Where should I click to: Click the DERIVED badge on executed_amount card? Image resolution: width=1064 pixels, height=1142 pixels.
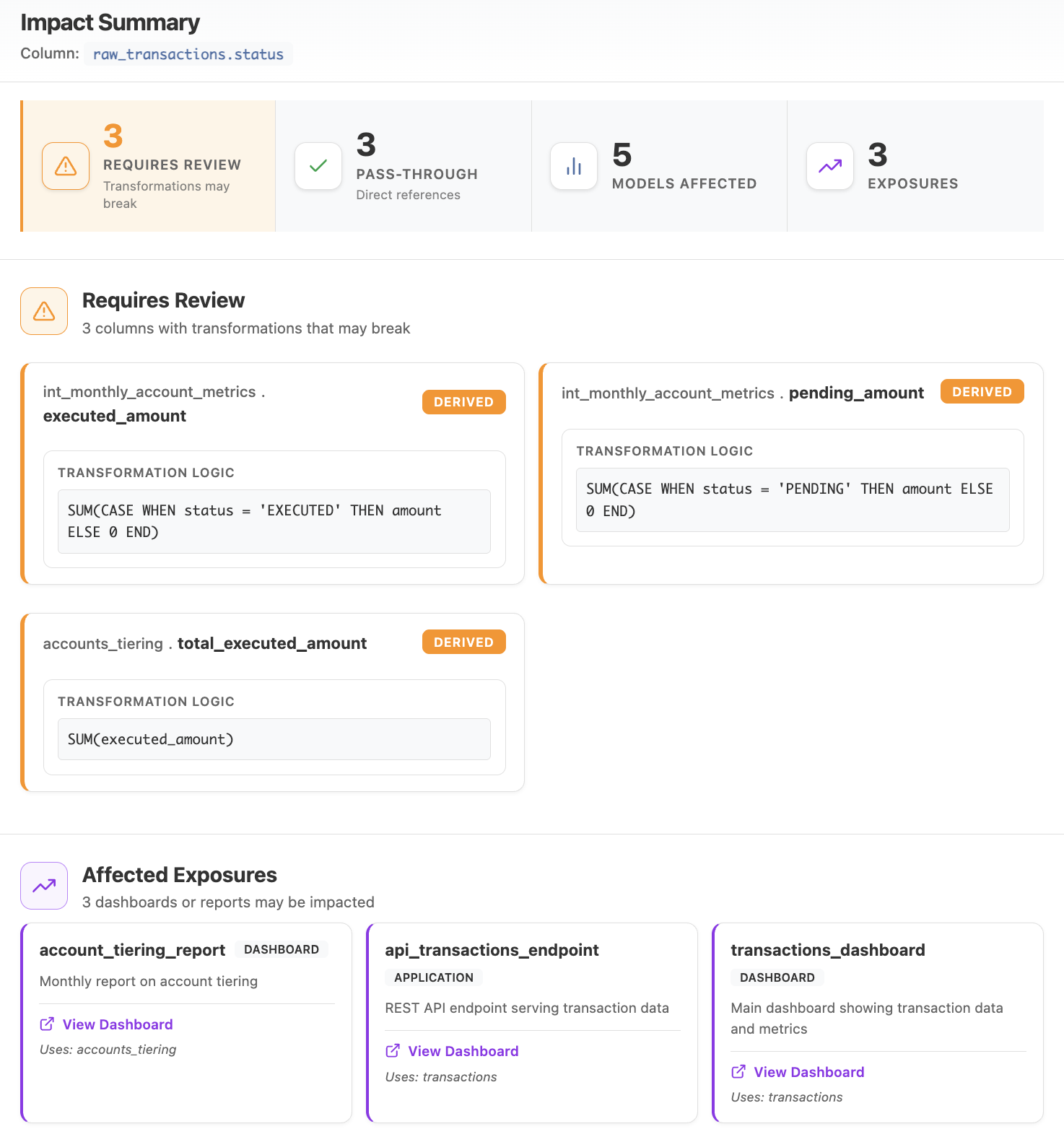pos(463,402)
